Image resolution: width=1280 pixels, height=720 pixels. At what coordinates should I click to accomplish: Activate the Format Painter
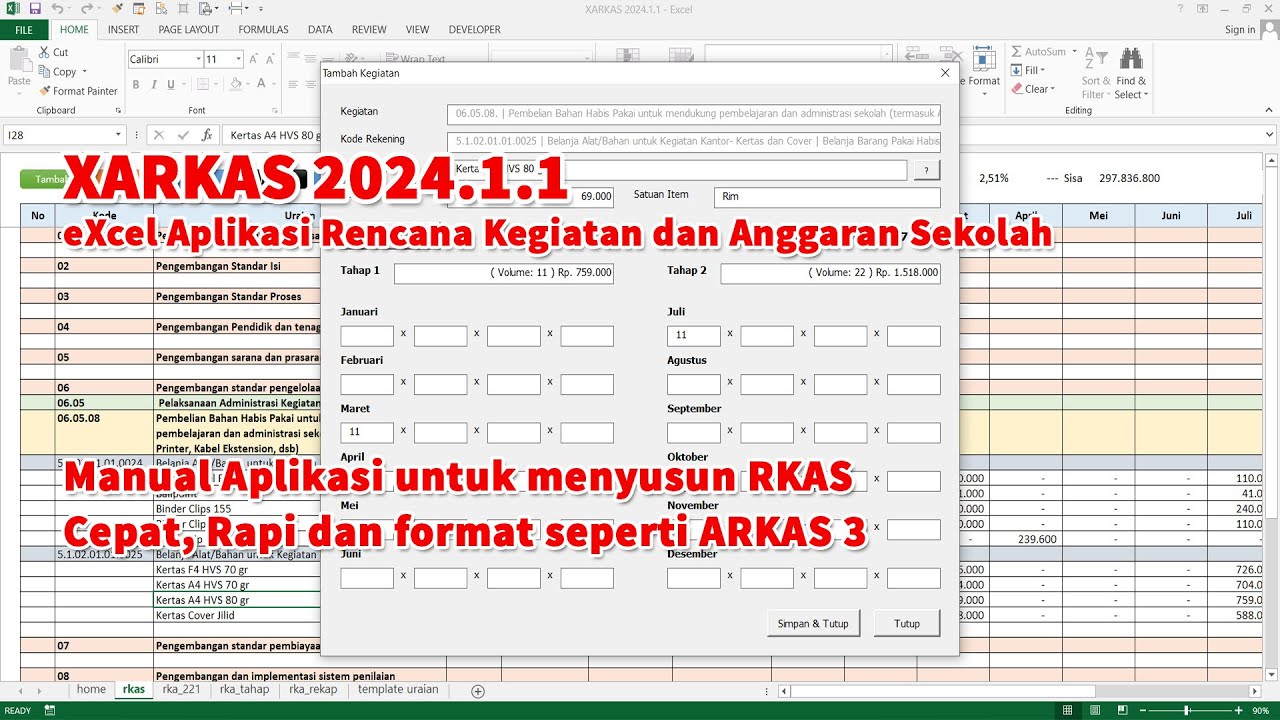coord(77,91)
